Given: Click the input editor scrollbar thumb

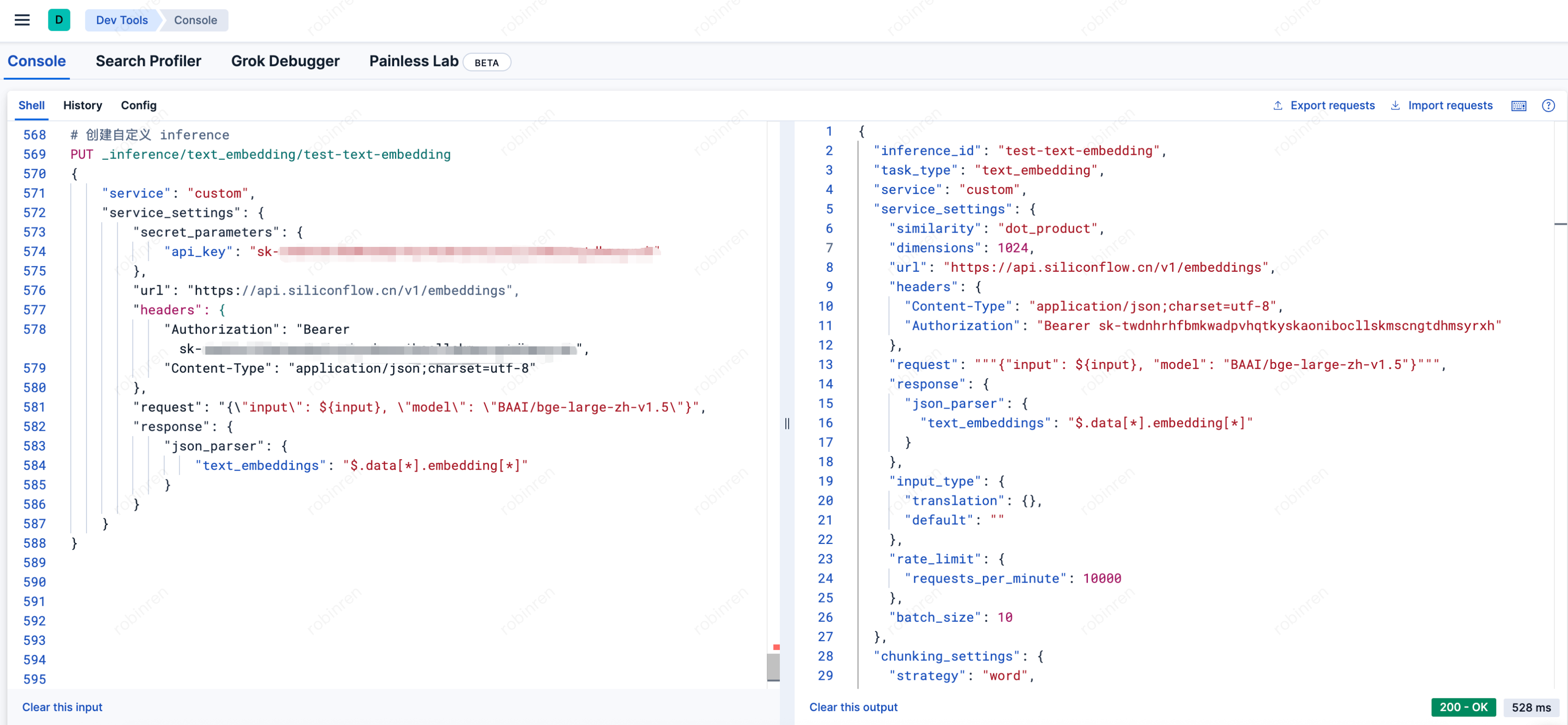Looking at the screenshot, I should click(x=773, y=667).
